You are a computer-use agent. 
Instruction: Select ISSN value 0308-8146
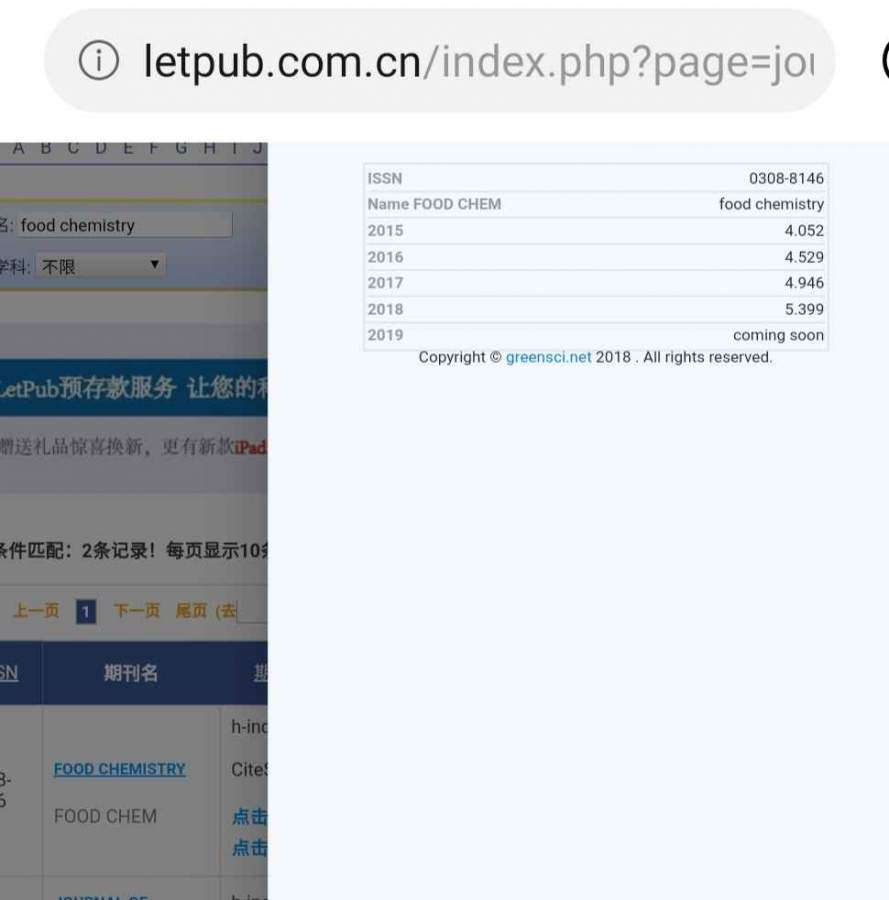pos(786,179)
